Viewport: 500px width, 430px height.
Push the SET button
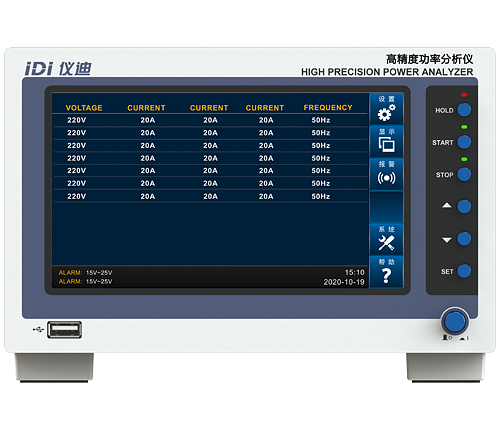click(x=464, y=271)
